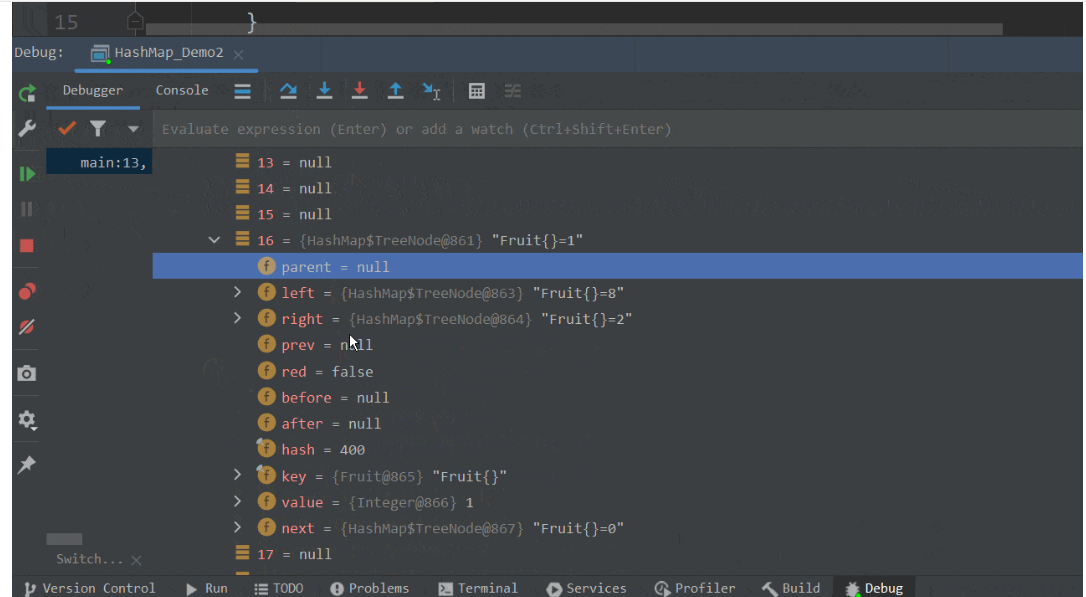Close the HashMap_Demo2 debug tab

pyautogui.click(x=238, y=54)
